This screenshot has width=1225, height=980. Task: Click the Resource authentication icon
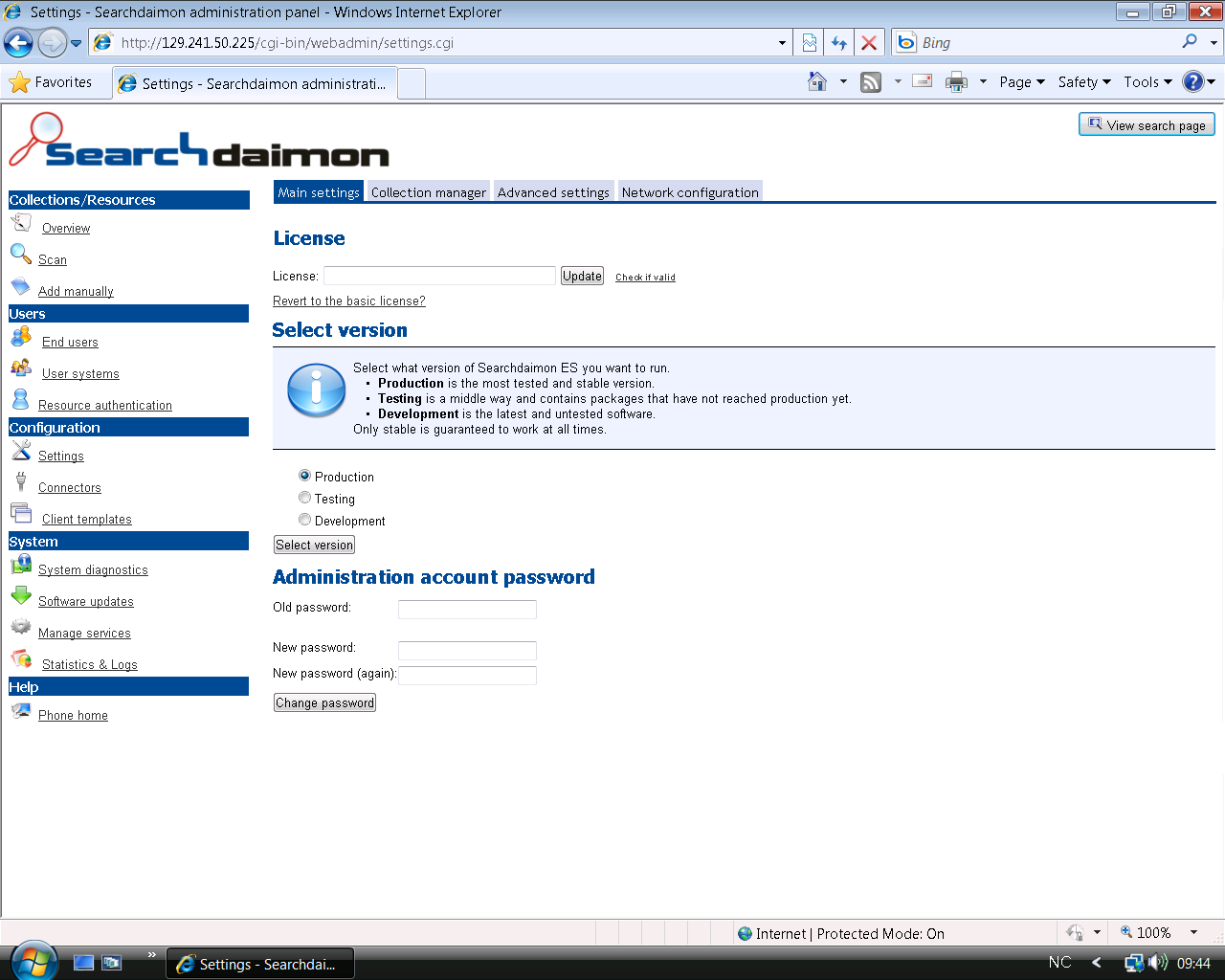pos(20,399)
